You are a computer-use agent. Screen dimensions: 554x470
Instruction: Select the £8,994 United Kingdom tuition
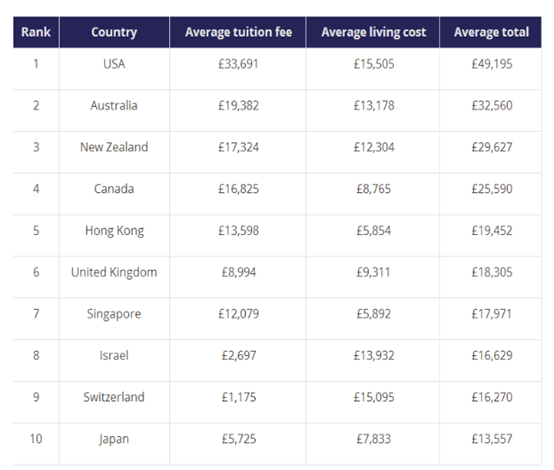coord(239,272)
